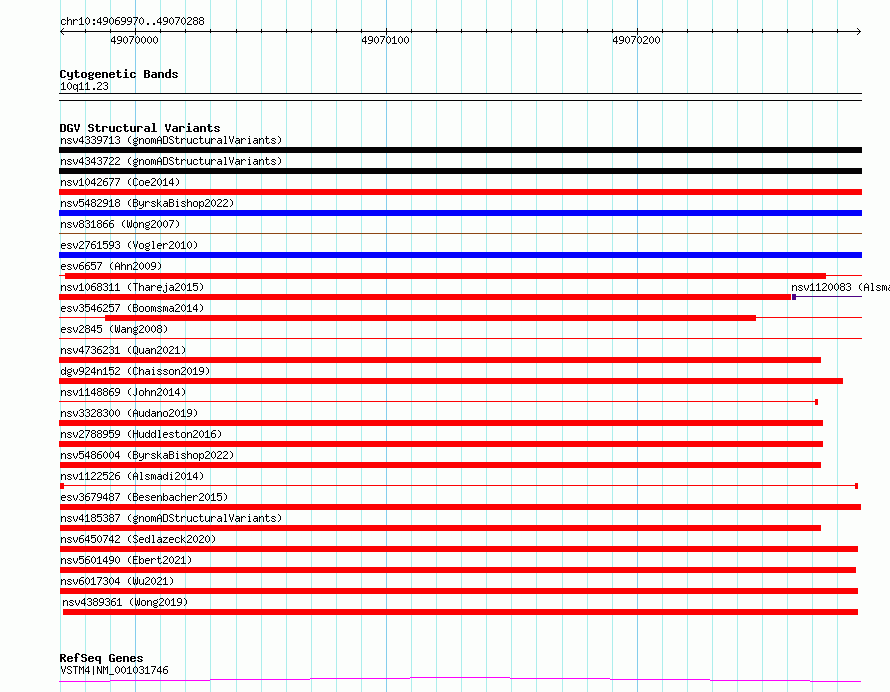Click the 49070200 ruler position label
Image resolution: width=890 pixels, height=692 pixels.
[636, 40]
